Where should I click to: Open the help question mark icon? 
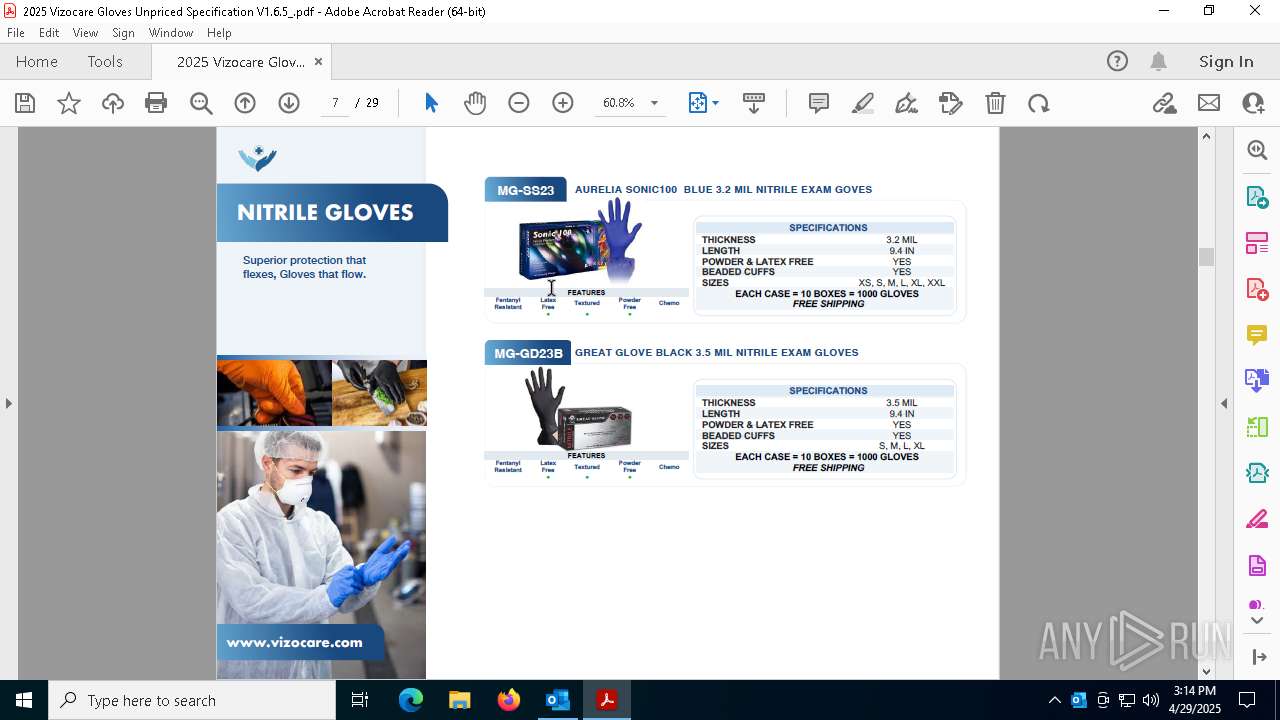(x=1117, y=61)
